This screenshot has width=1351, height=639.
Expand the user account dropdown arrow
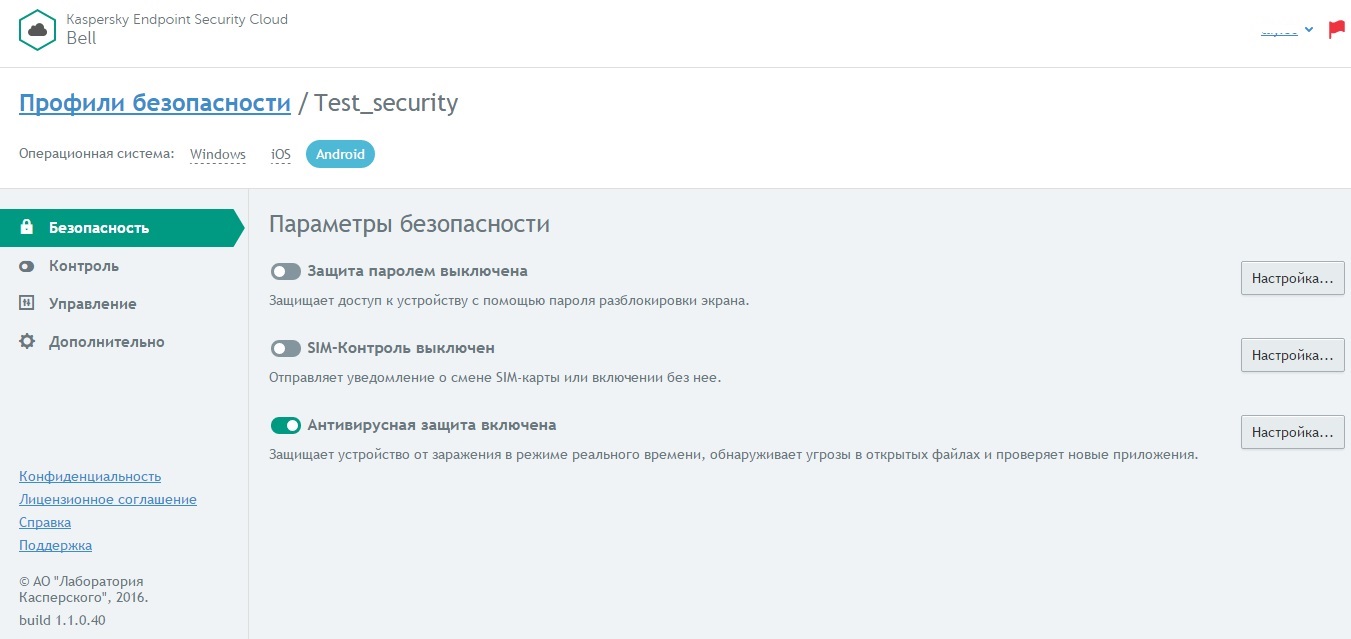(x=1309, y=30)
